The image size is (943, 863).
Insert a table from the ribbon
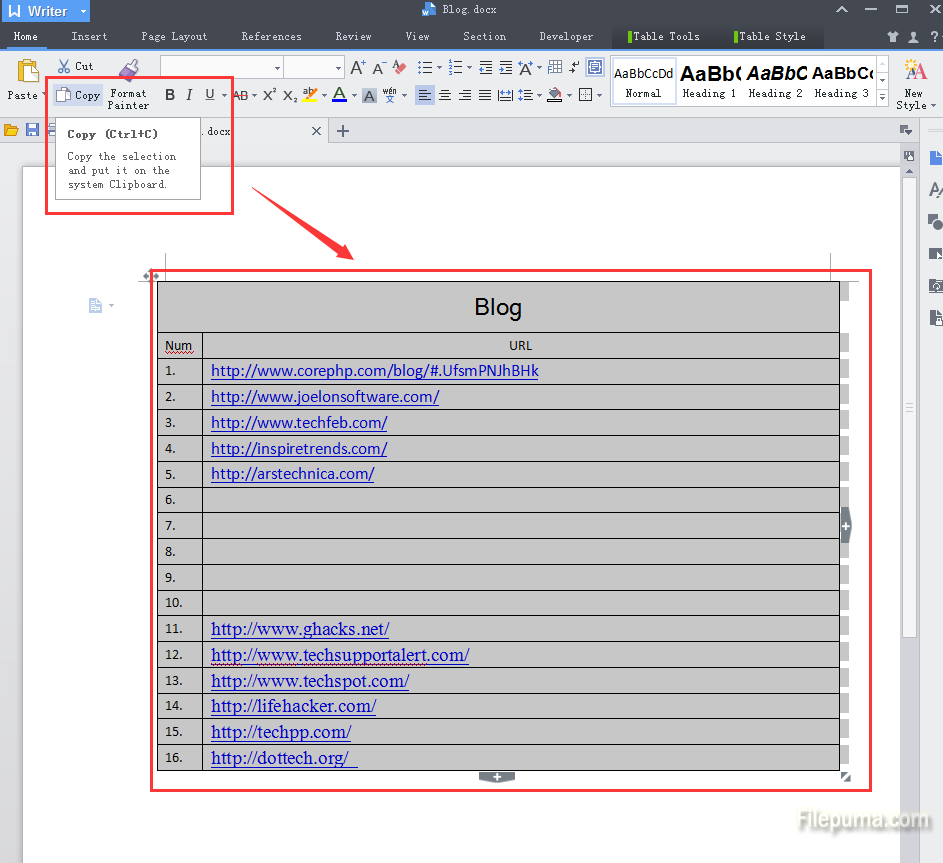click(x=555, y=68)
